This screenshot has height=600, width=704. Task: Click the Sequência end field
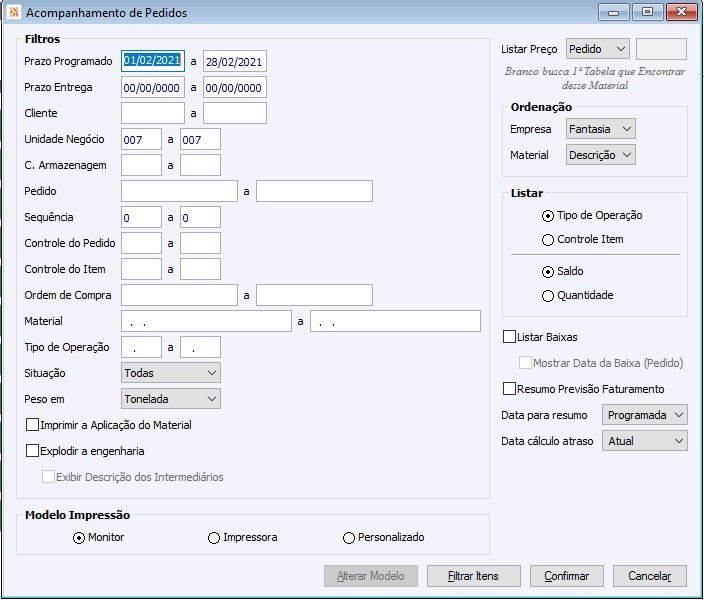pos(200,217)
